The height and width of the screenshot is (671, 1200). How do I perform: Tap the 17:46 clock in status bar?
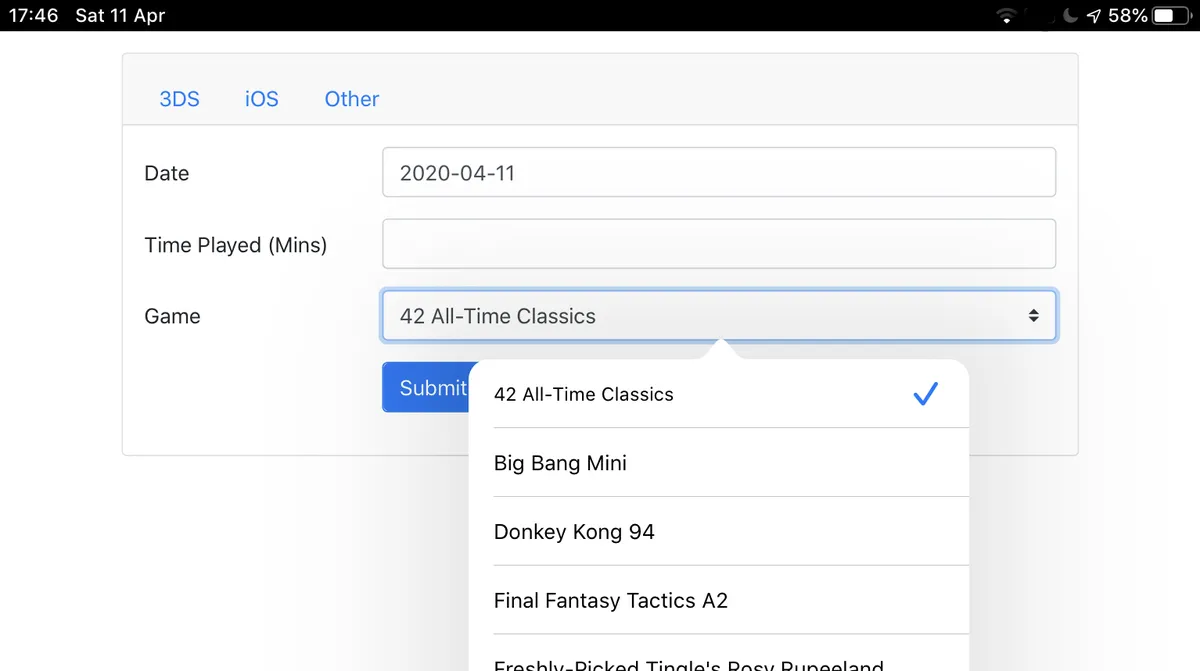(x=34, y=16)
